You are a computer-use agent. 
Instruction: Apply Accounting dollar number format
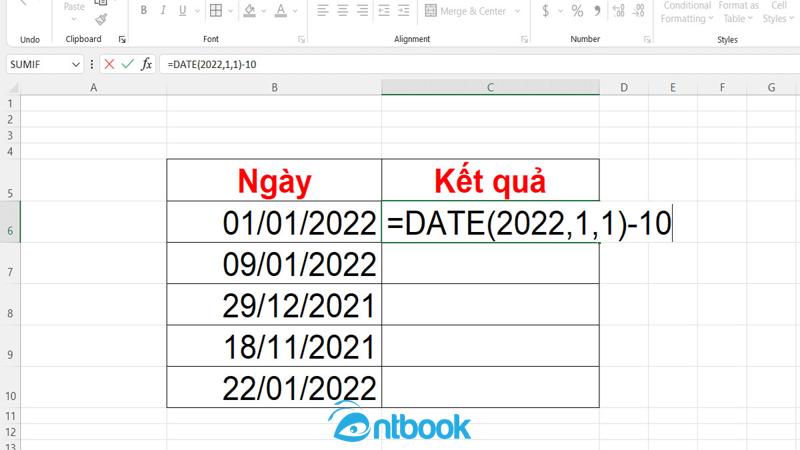pyautogui.click(x=545, y=10)
